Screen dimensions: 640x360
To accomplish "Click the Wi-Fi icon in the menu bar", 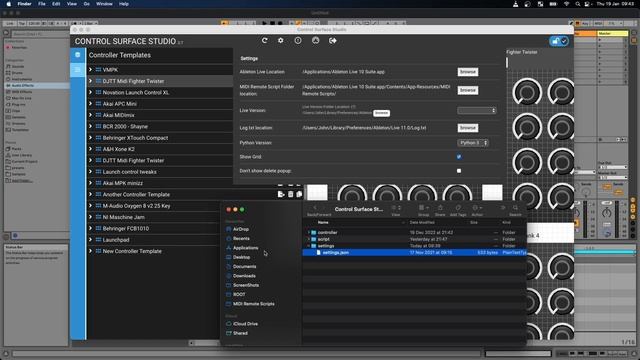I will (x=567, y=4).
